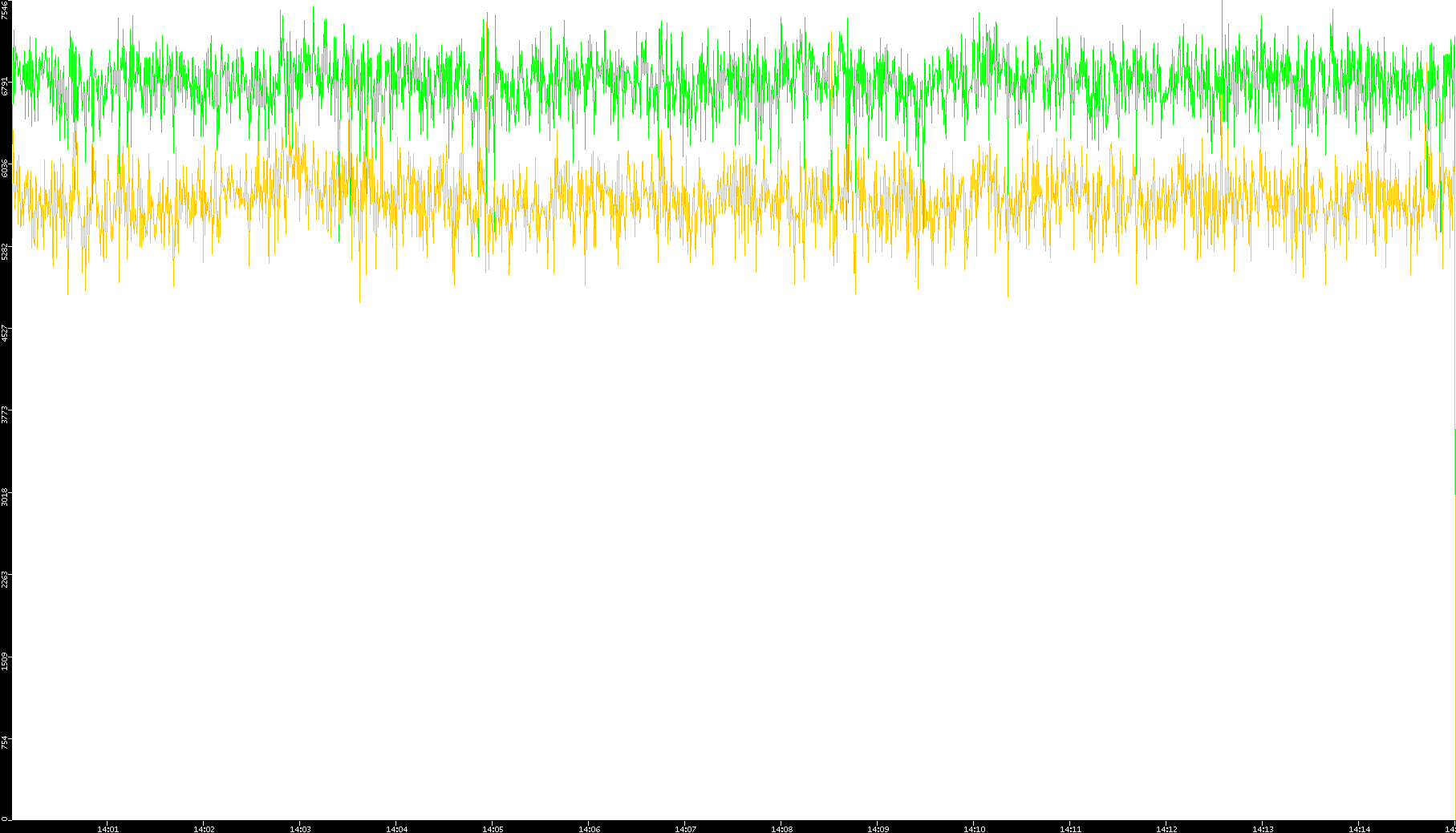Select the 3018 y-axis value label
The height and width of the screenshot is (833, 1456).
[x=6, y=496]
